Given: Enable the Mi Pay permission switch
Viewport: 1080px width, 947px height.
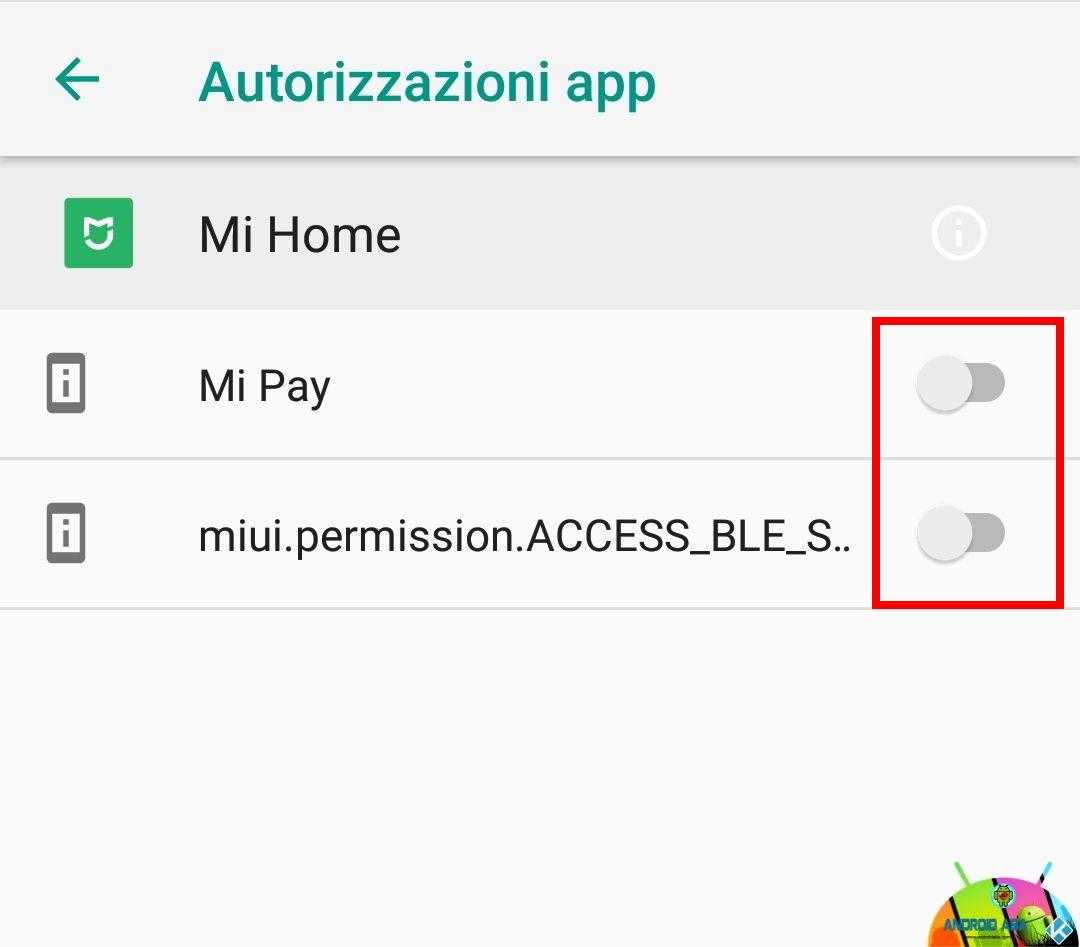Looking at the screenshot, I should [x=961, y=383].
